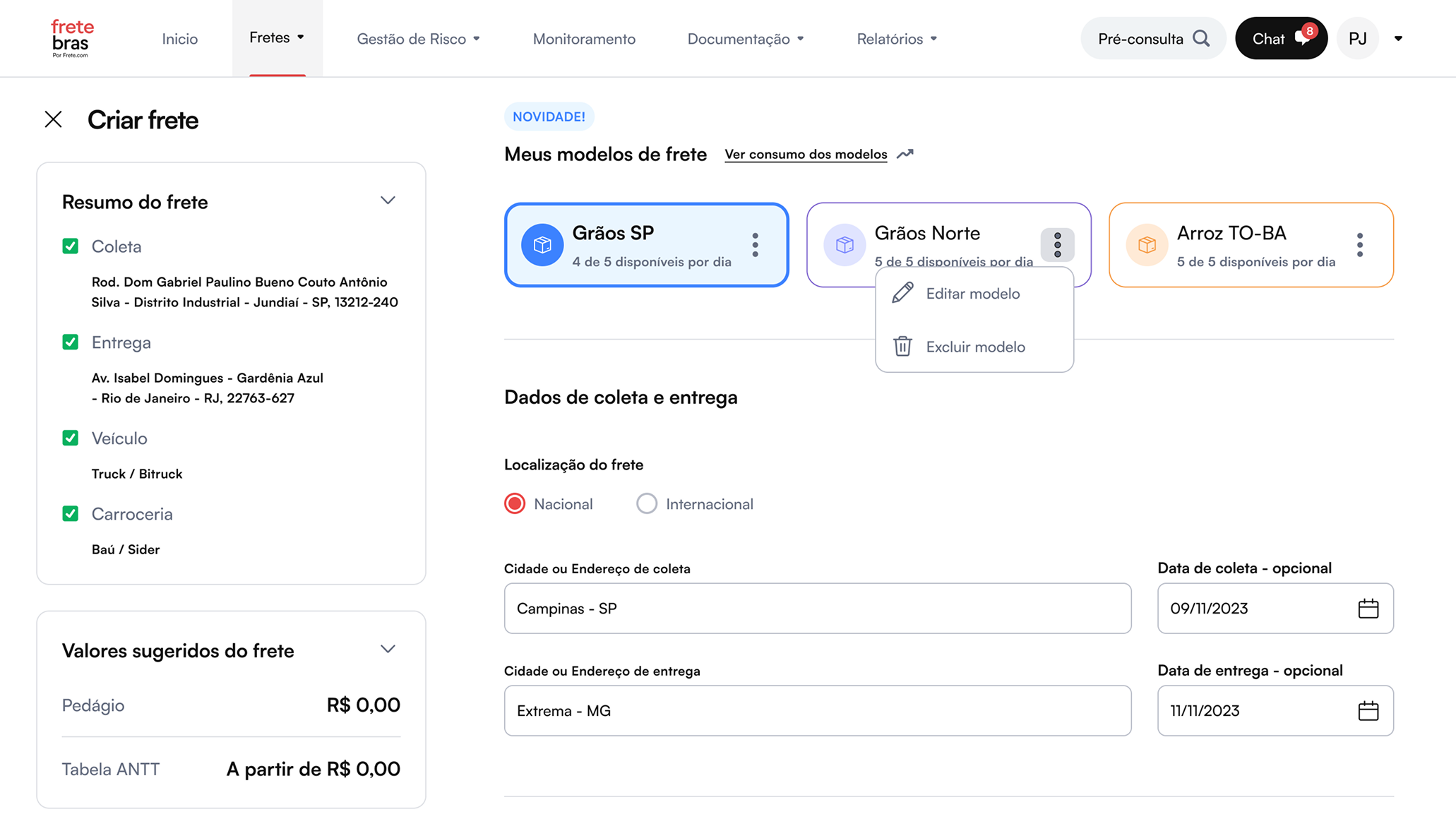Select the Internacional radio button

point(646,503)
